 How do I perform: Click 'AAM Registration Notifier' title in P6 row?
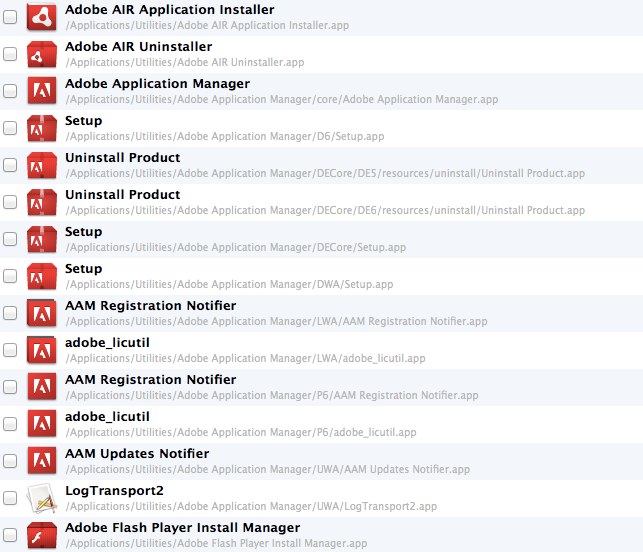tap(150, 380)
